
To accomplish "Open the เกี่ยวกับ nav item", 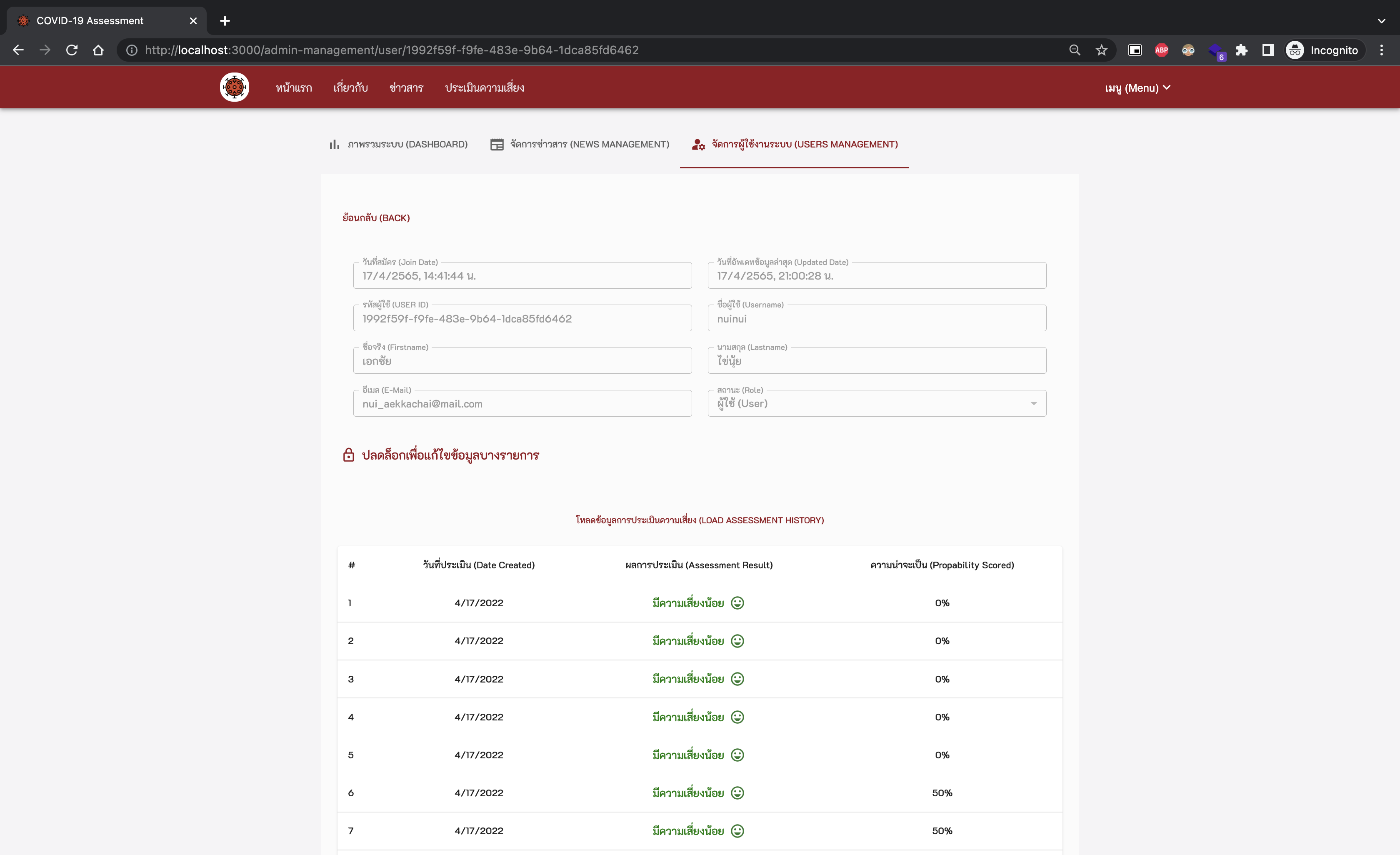I will (x=350, y=87).
